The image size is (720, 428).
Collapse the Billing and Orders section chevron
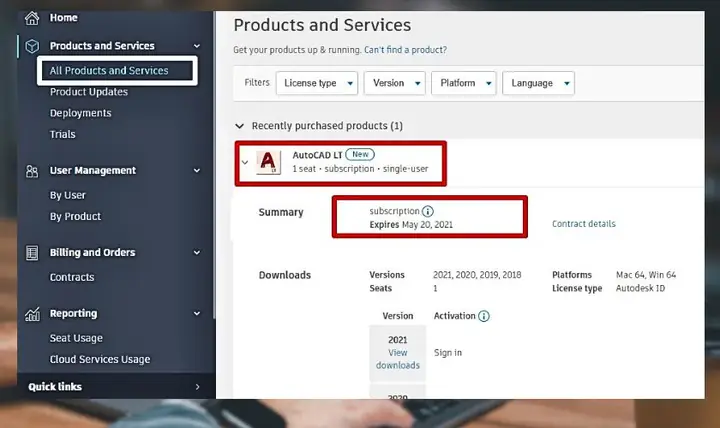tap(197, 253)
